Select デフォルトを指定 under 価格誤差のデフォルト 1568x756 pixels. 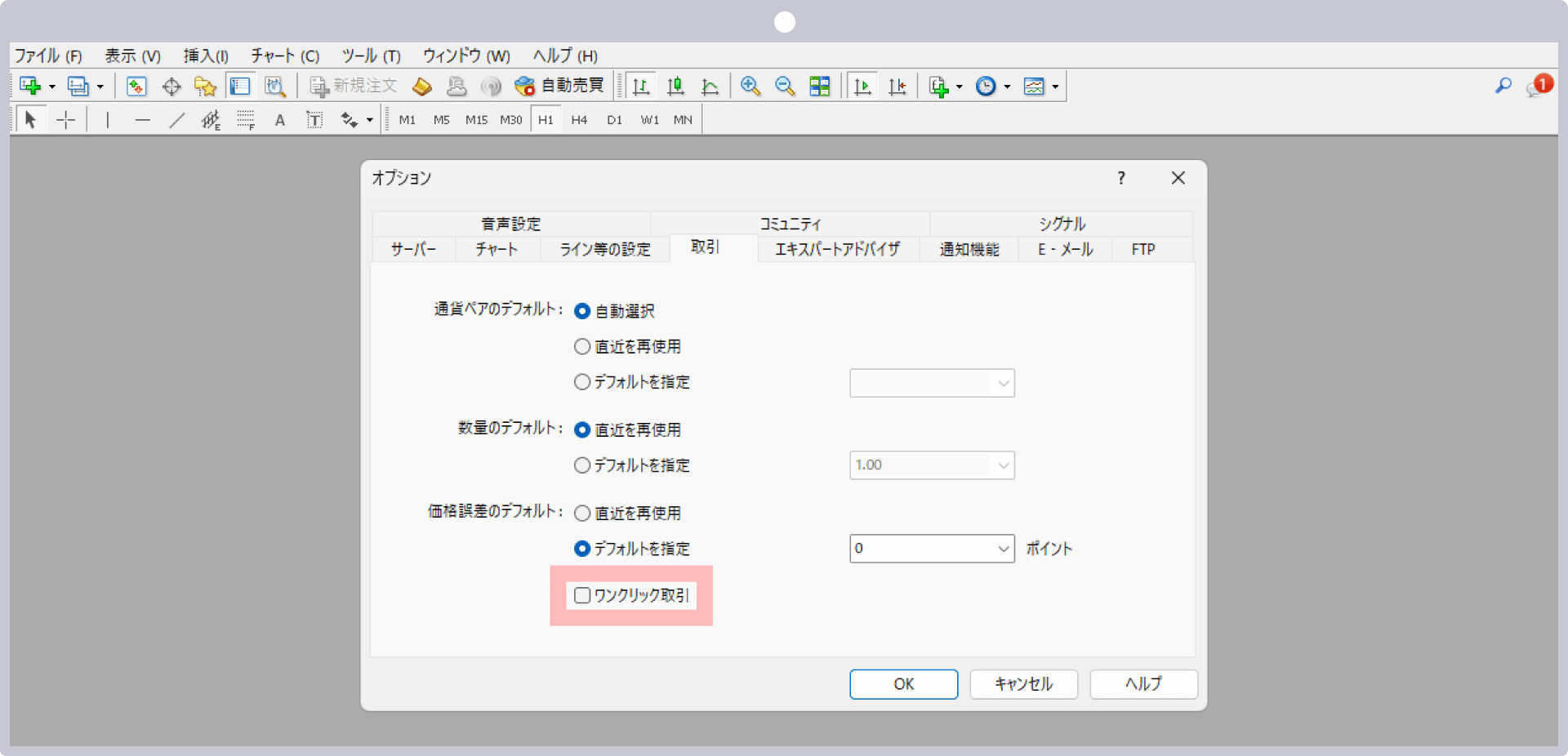631,549
